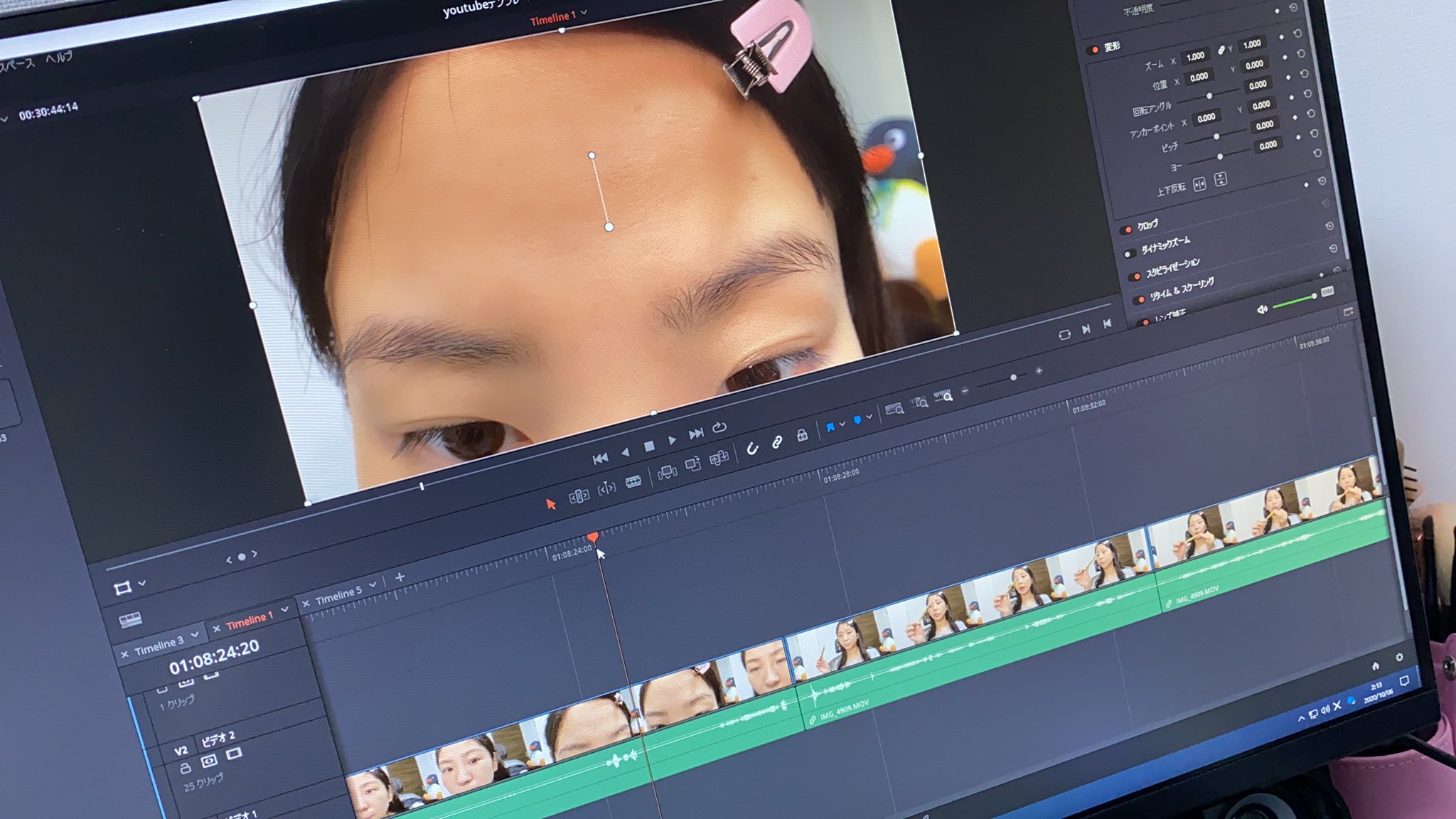
Task: Edit the 位置 X value field
Action: tap(1199, 77)
